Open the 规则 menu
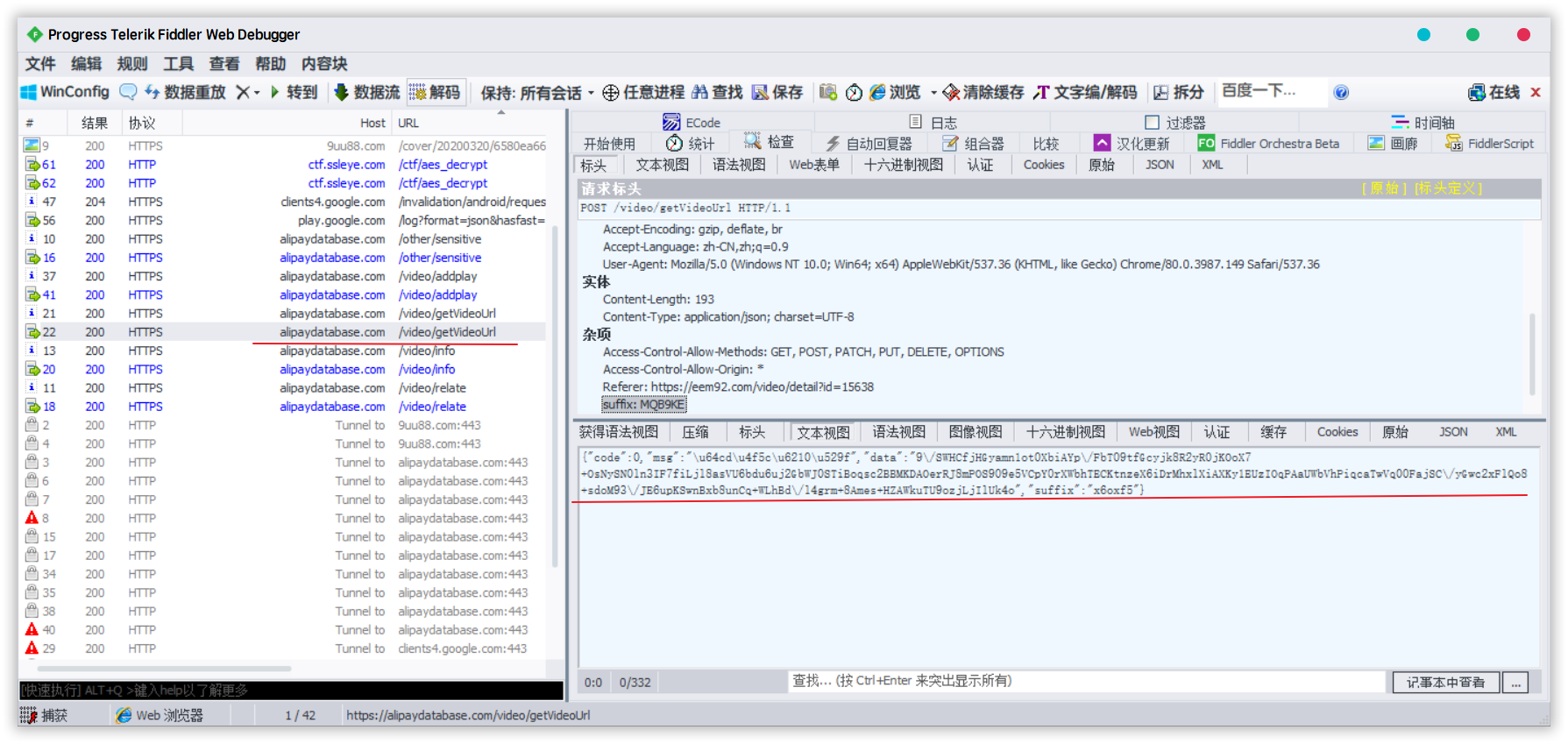The width and height of the screenshot is (1568, 744). coord(132,64)
